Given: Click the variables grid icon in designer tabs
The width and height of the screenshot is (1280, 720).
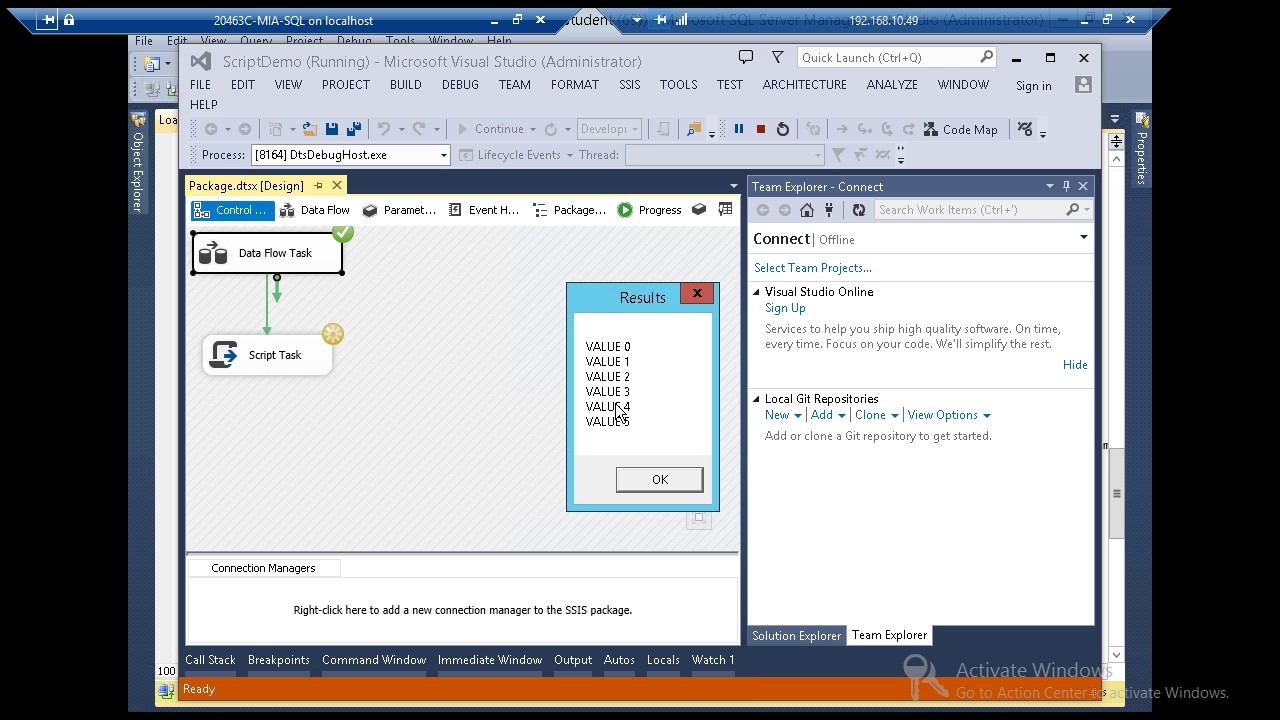Looking at the screenshot, I should click(x=725, y=210).
